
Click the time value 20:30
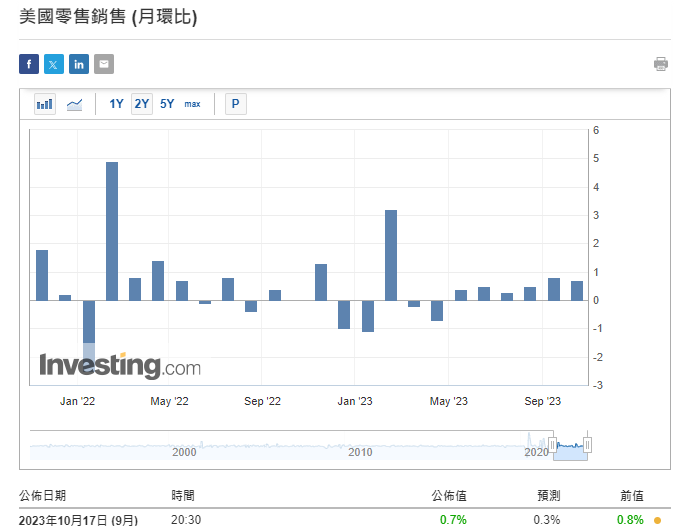(x=186, y=520)
